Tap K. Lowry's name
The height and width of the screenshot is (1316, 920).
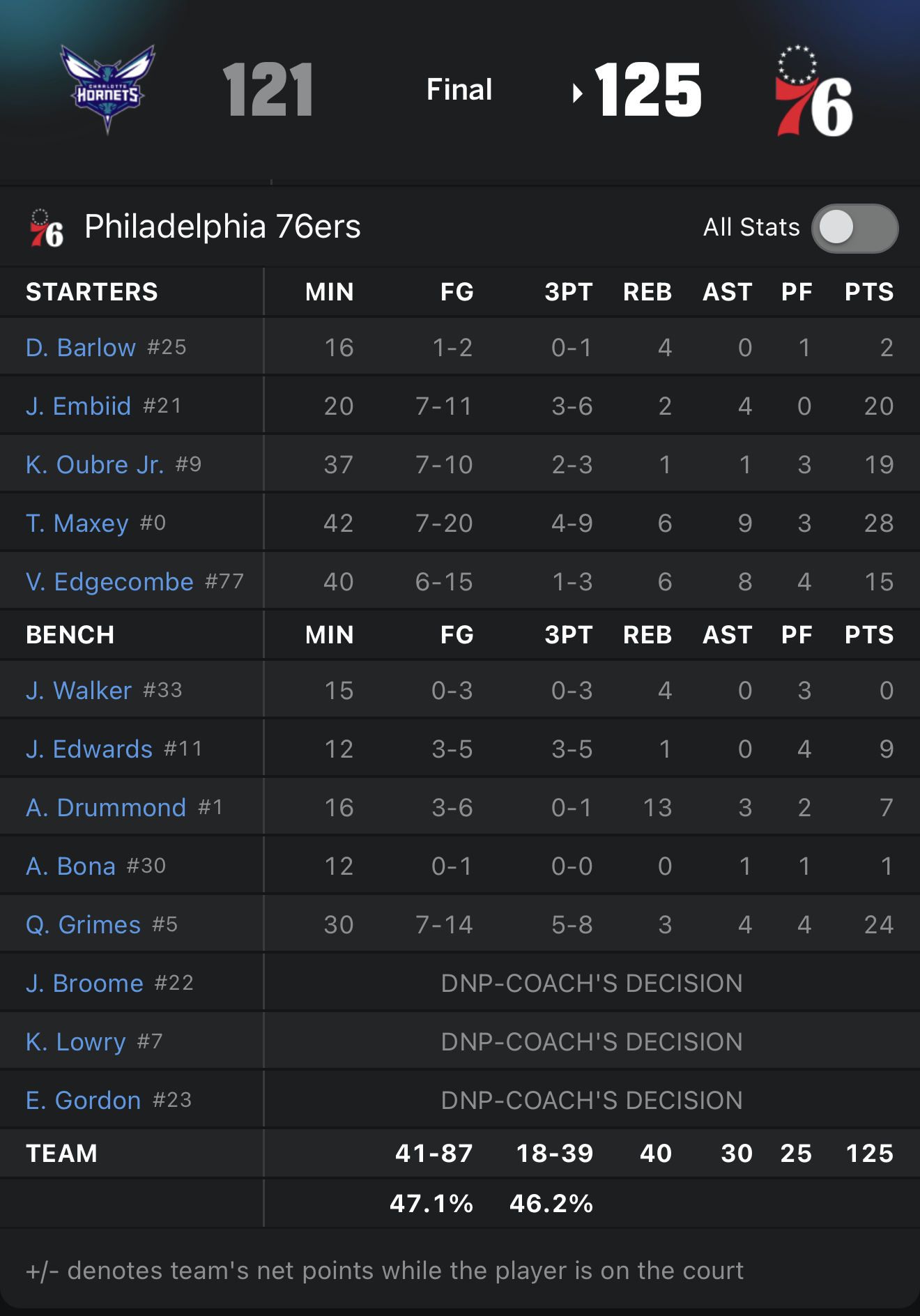tap(76, 1041)
